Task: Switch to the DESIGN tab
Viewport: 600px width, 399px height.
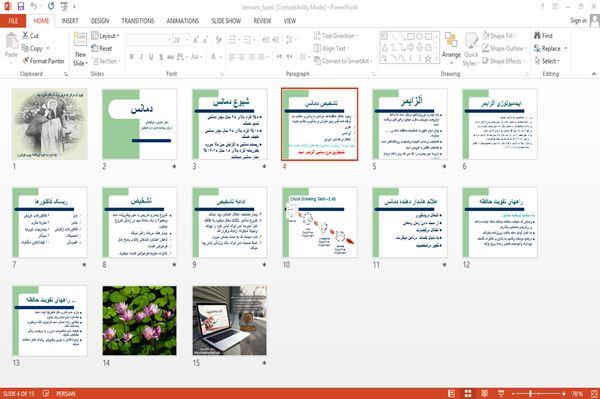Action: (x=100, y=21)
